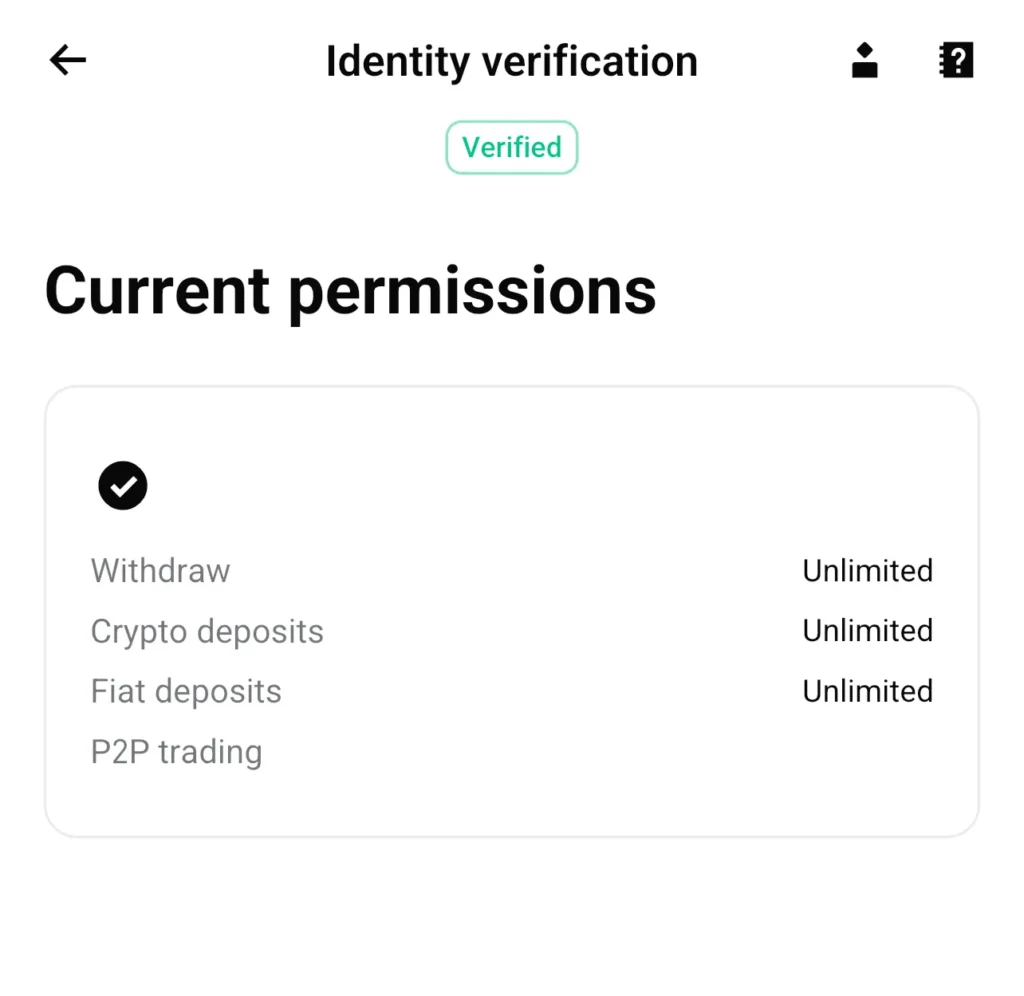1024x996 pixels.
Task: Tap blank card space beside the checkmark icon
Action: tap(550, 486)
